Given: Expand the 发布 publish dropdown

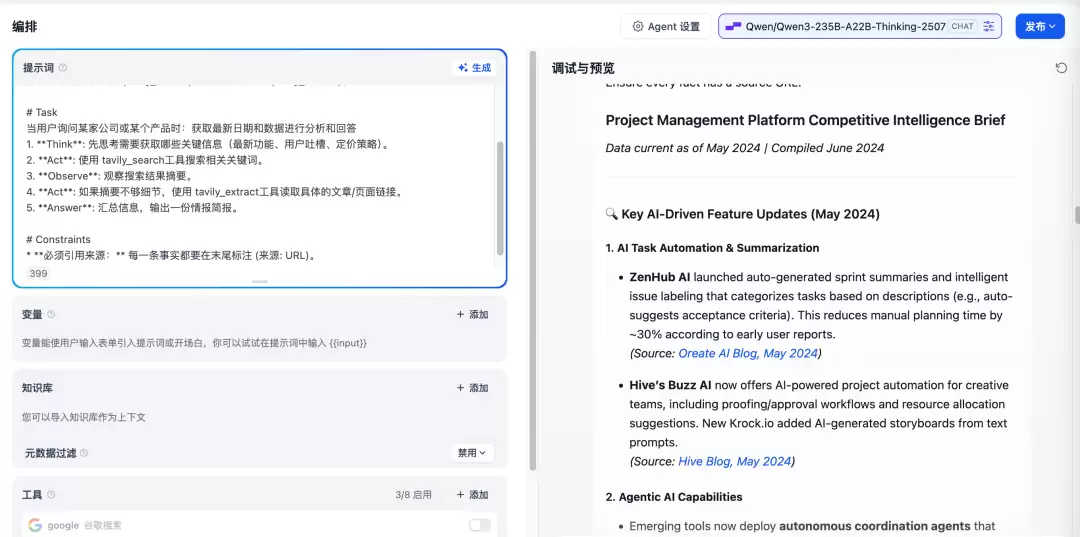Looking at the screenshot, I should 1040,26.
